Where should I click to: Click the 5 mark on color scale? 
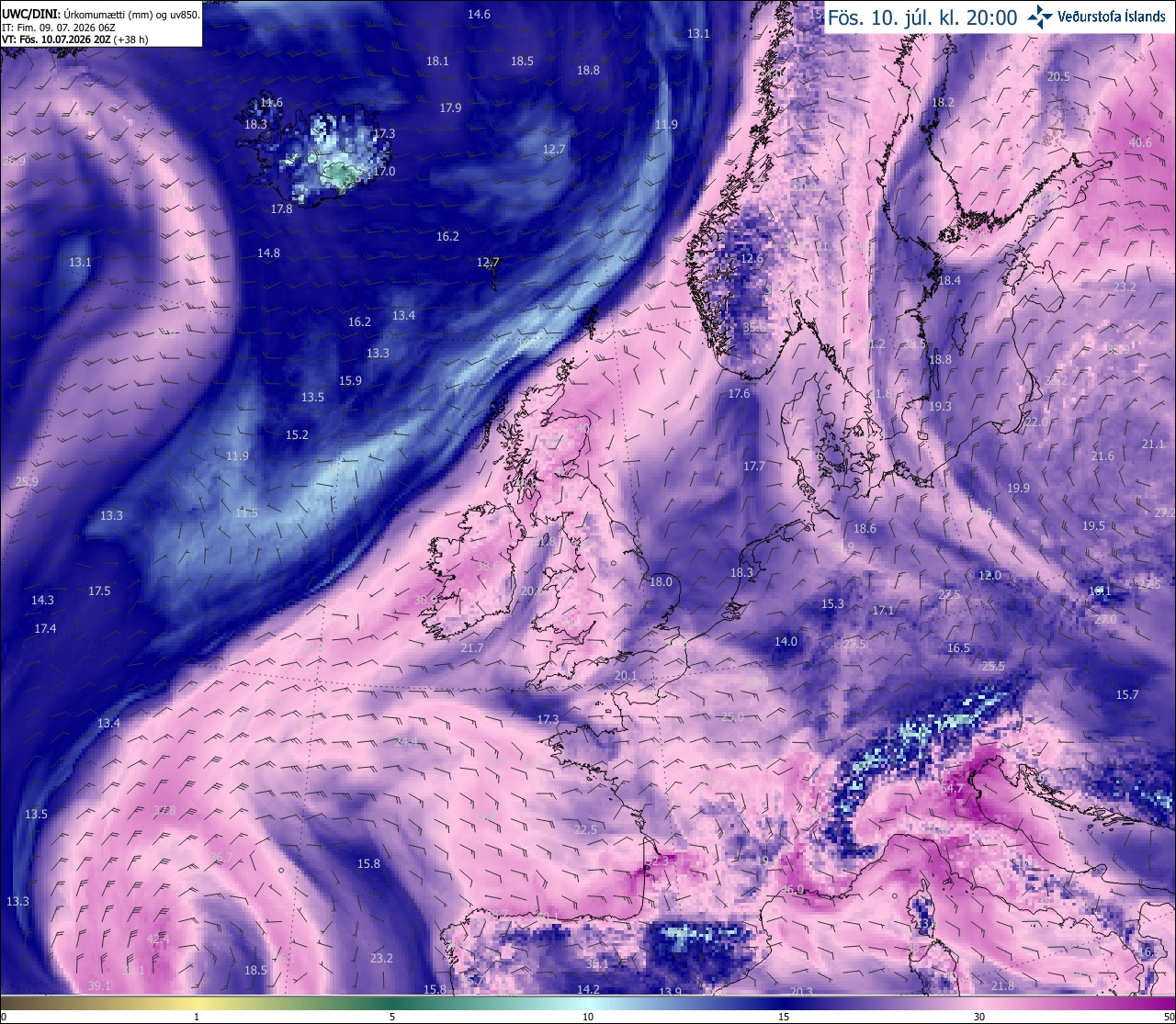392,1017
